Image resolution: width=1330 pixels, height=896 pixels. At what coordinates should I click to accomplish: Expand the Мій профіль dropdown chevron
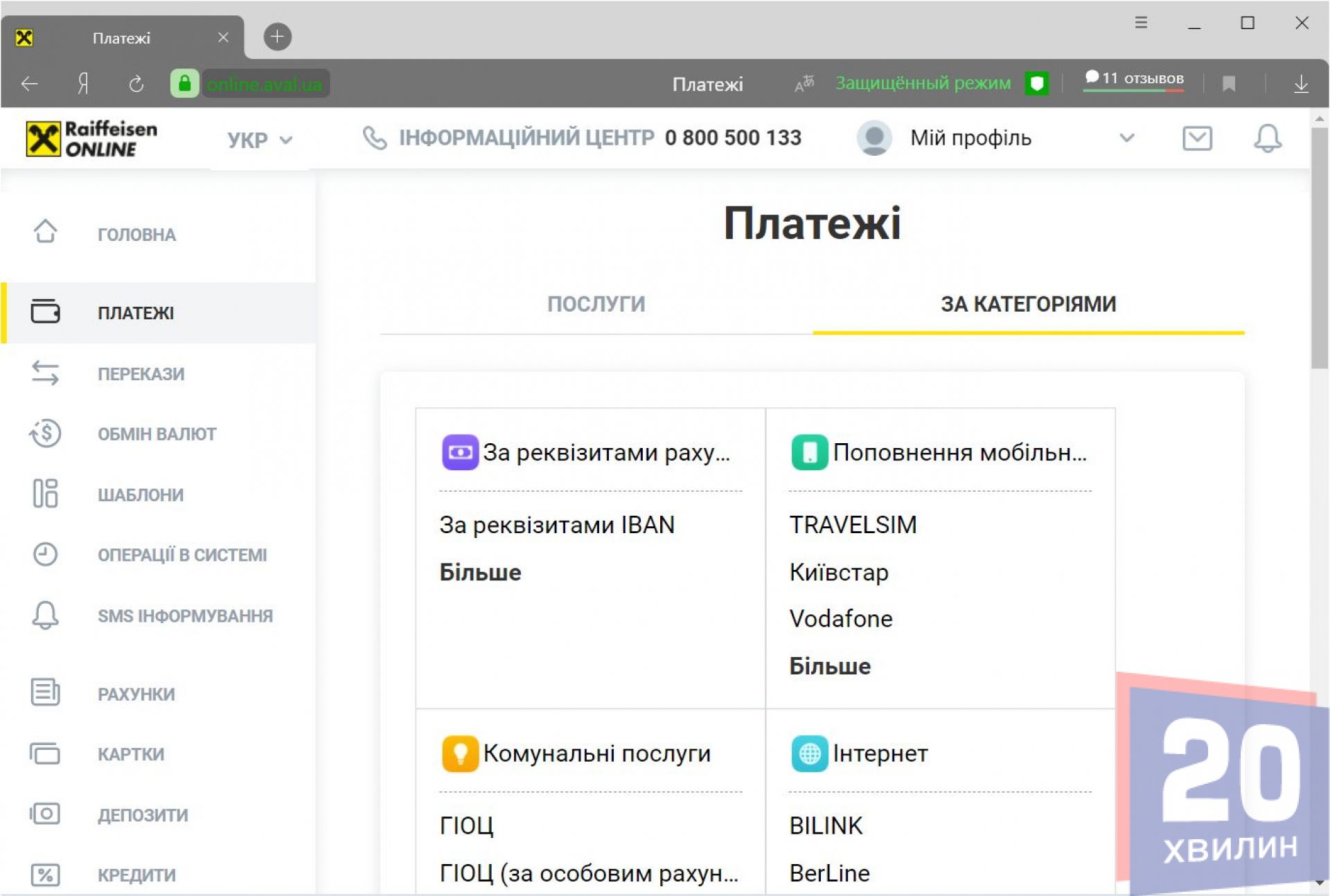[x=1127, y=138]
